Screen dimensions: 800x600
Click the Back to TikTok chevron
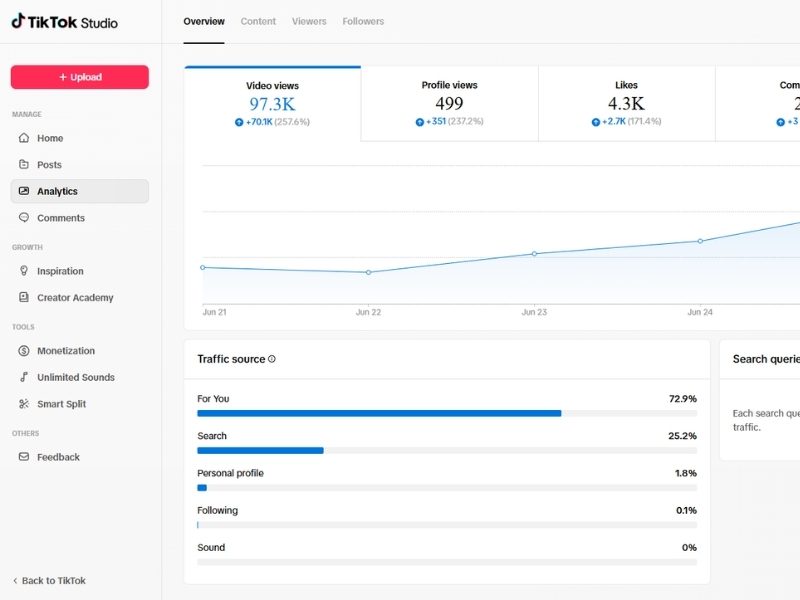coord(15,581)
